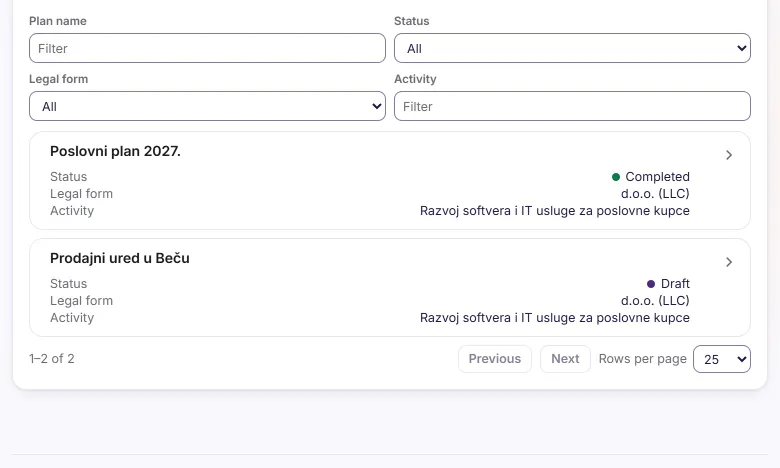Focus the Activity filter field

click(x=572, y=106)
